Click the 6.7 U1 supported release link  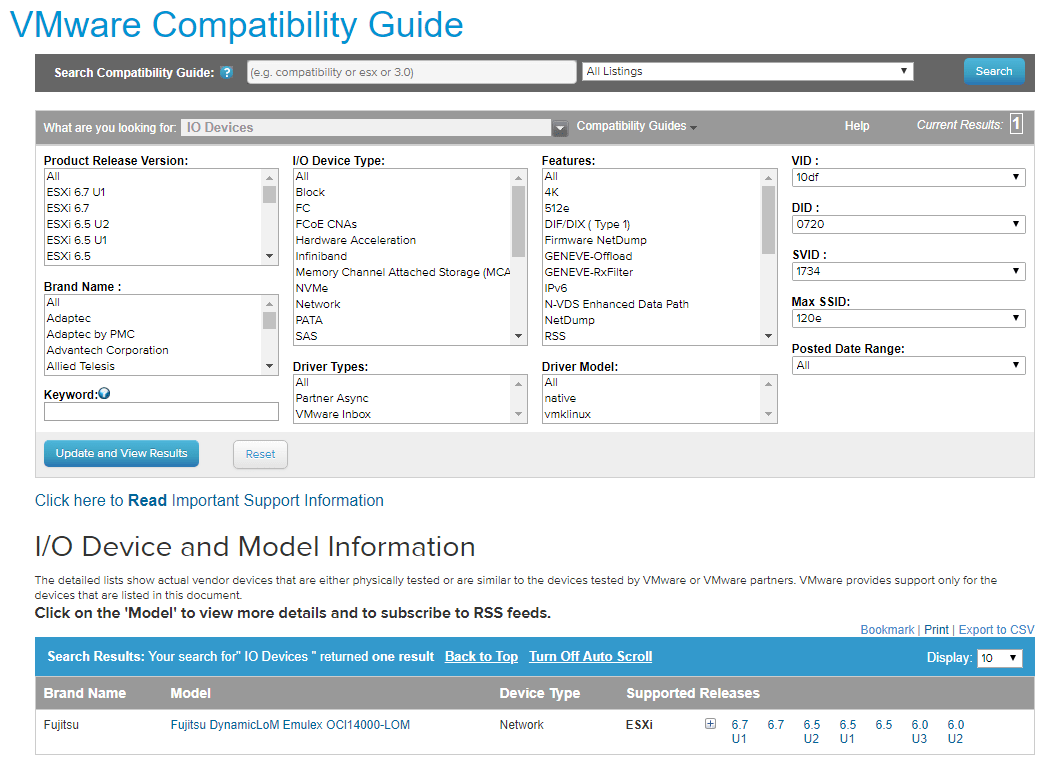(x=740, y=732)
